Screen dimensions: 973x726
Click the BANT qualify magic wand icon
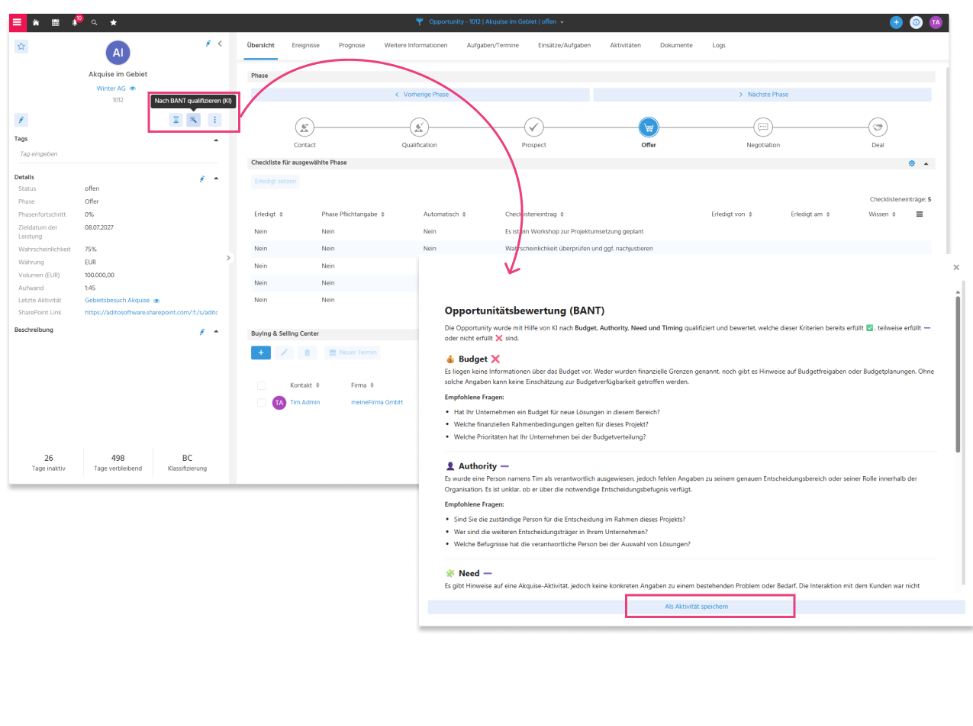pyautogui.click(x=194, y=120)
